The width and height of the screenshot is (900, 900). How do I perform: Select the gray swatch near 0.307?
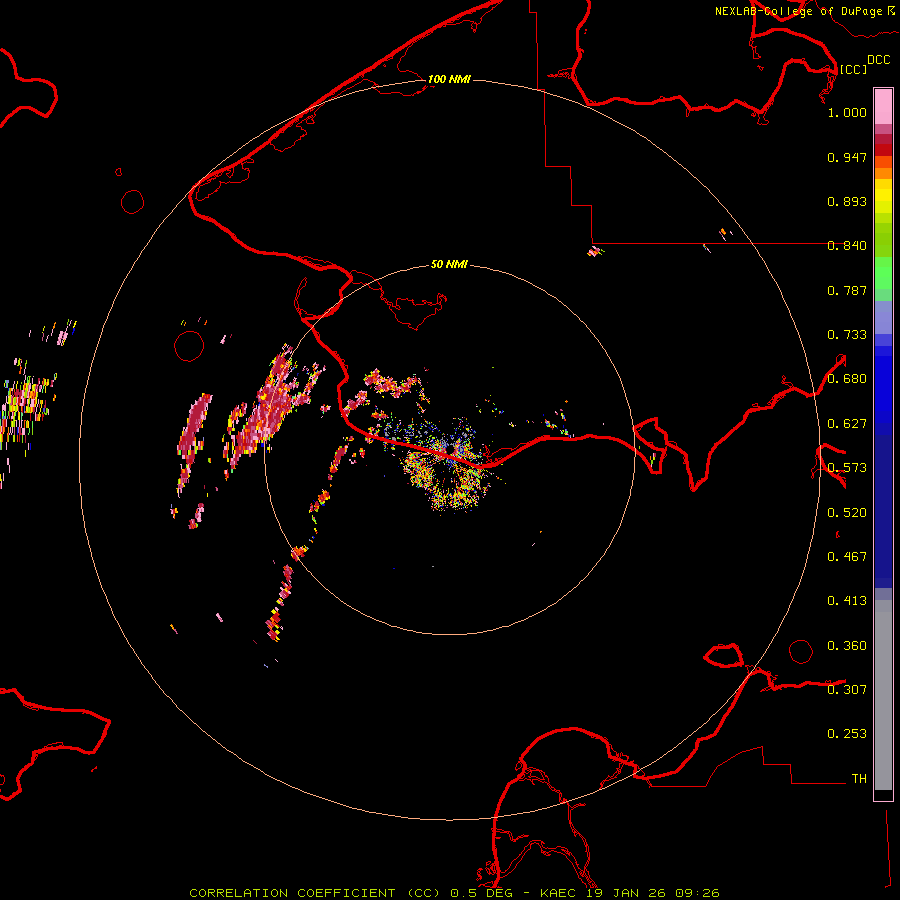click(x=883, y=690)
